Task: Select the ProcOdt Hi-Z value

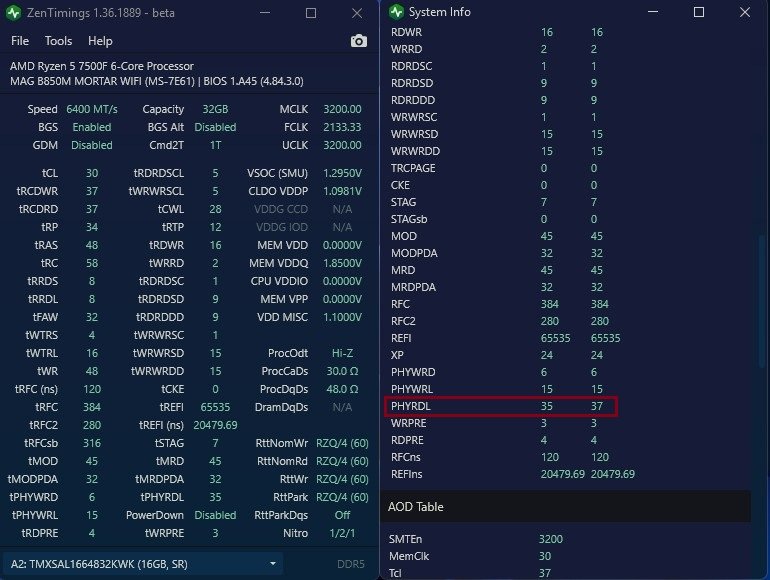Action: coord(342,353)
